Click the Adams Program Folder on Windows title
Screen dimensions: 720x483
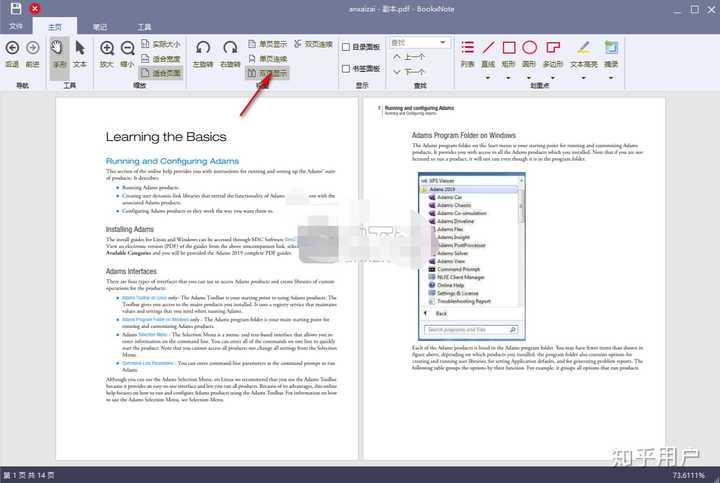pos(464,135)
